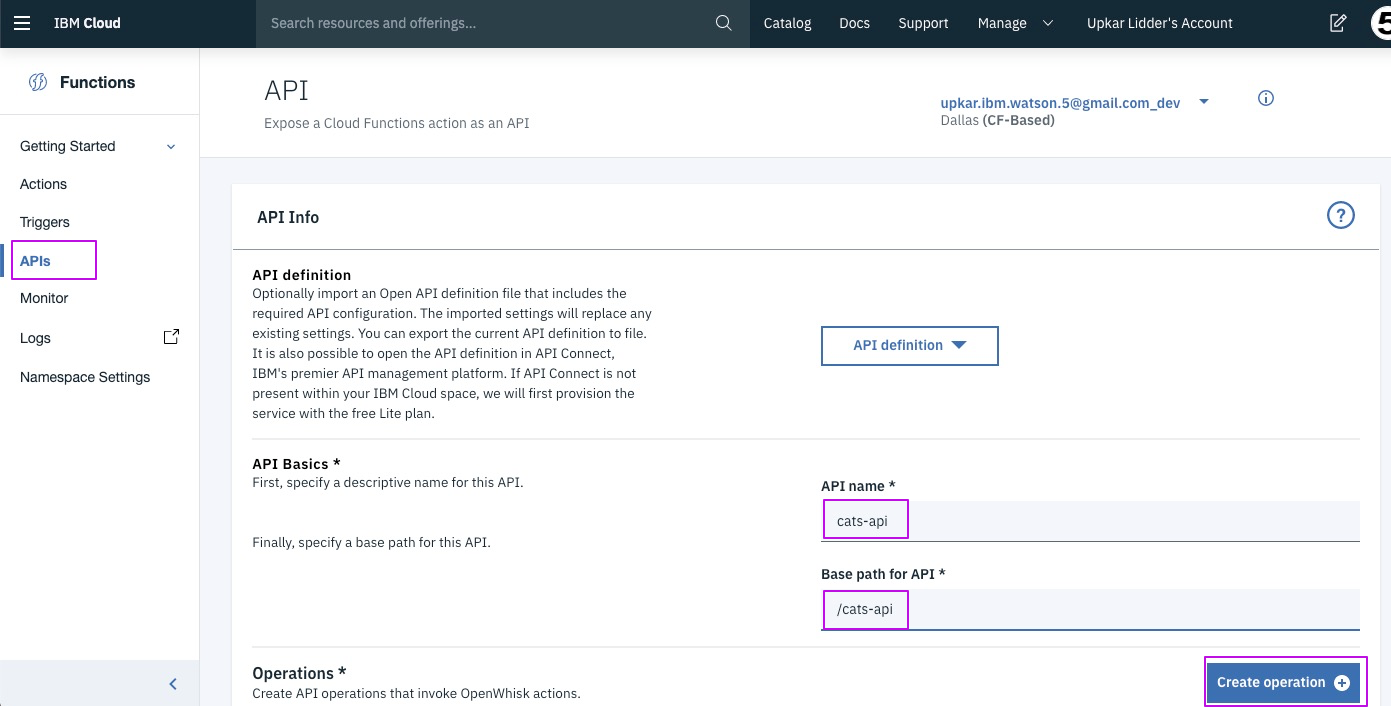Focus the Base path for API field

click(x=1090, y=609)
